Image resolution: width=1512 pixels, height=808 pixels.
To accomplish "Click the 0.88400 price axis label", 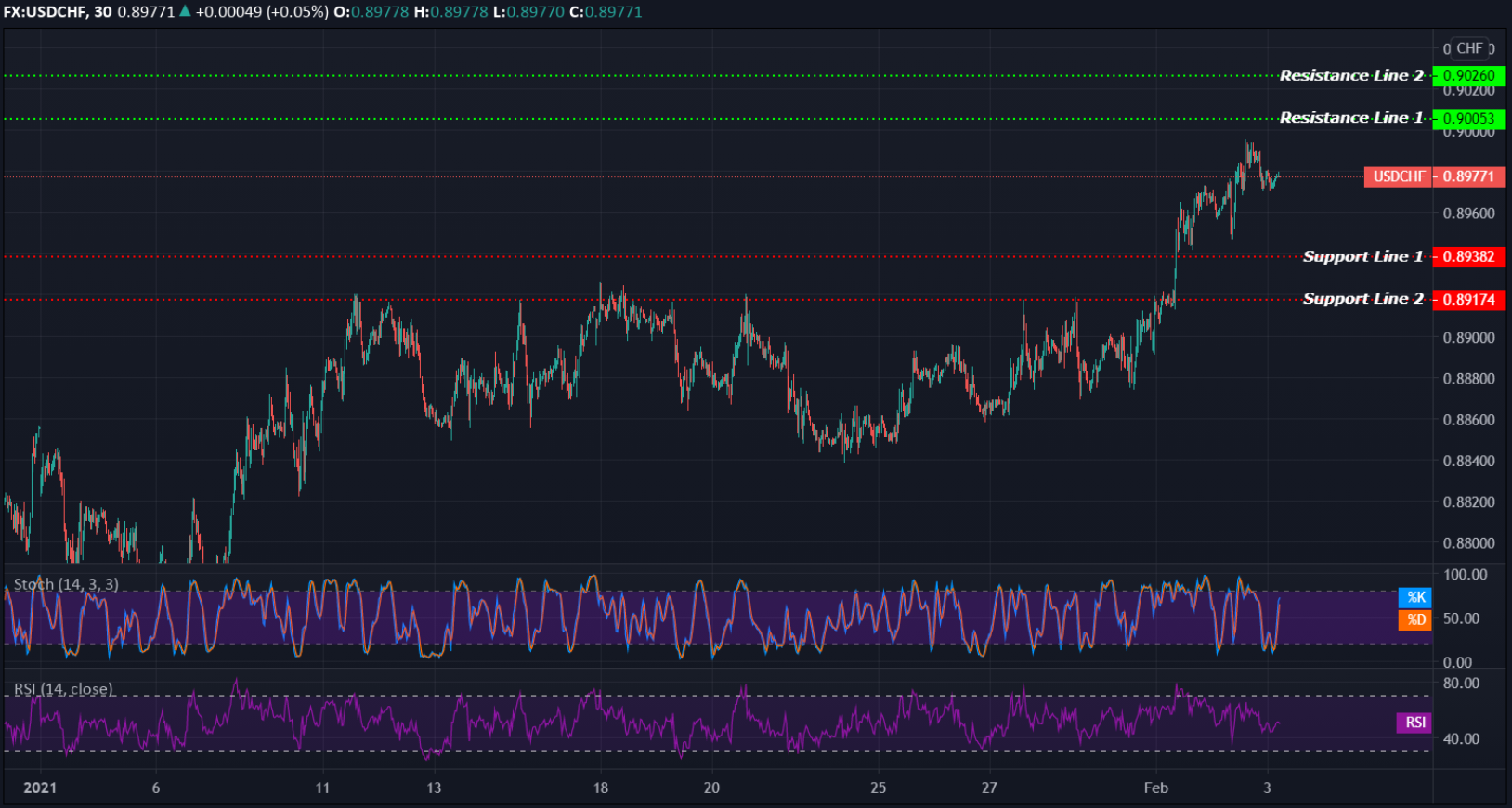I will click(1469, 461).
